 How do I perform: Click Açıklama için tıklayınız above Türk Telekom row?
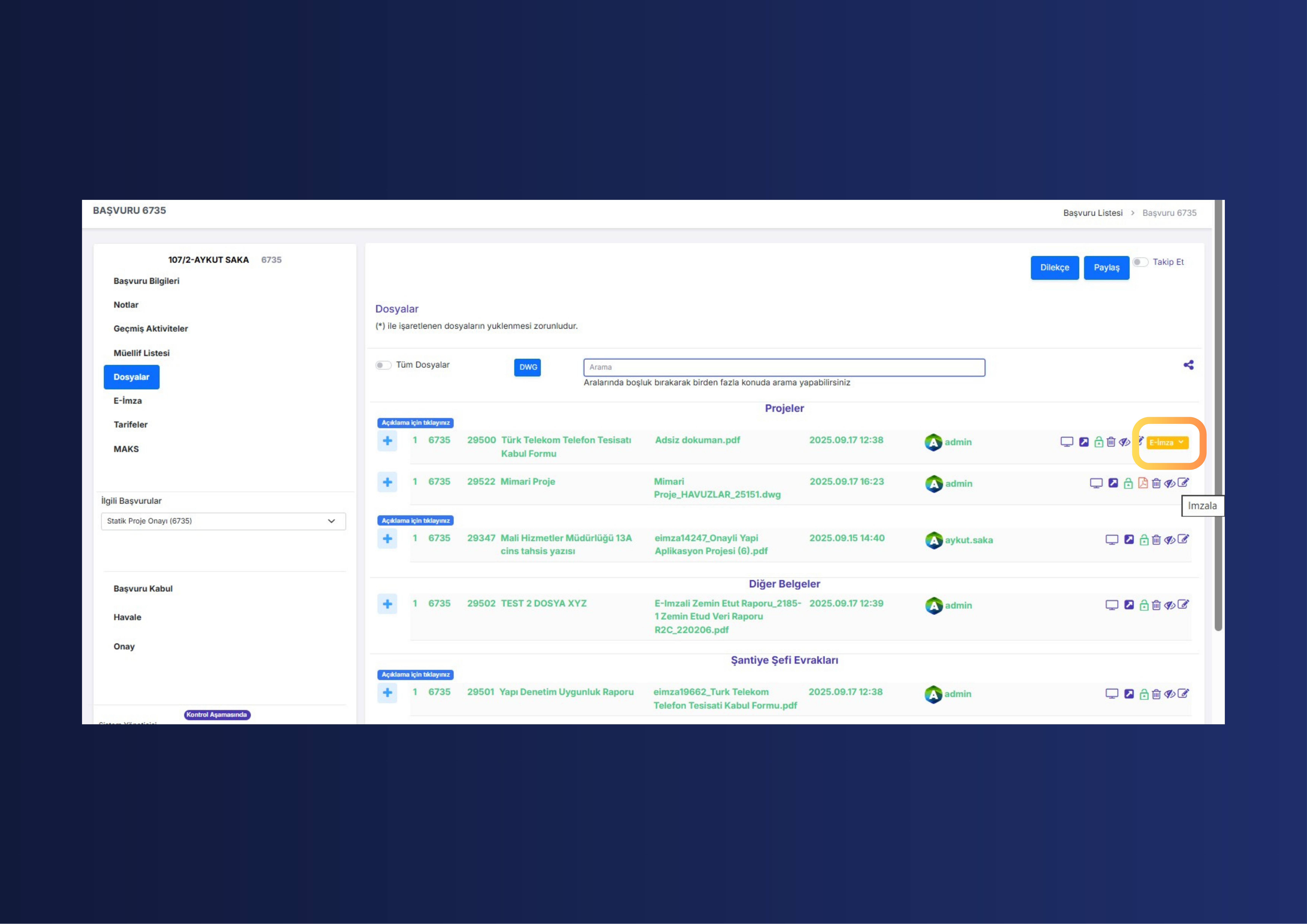[x=416, y=423]
